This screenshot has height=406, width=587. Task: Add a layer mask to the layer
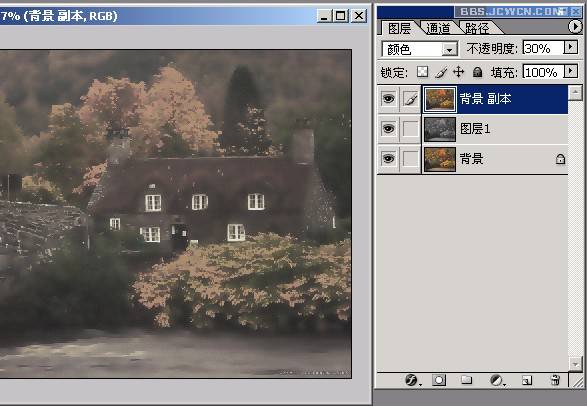click(x=439, y=381)
